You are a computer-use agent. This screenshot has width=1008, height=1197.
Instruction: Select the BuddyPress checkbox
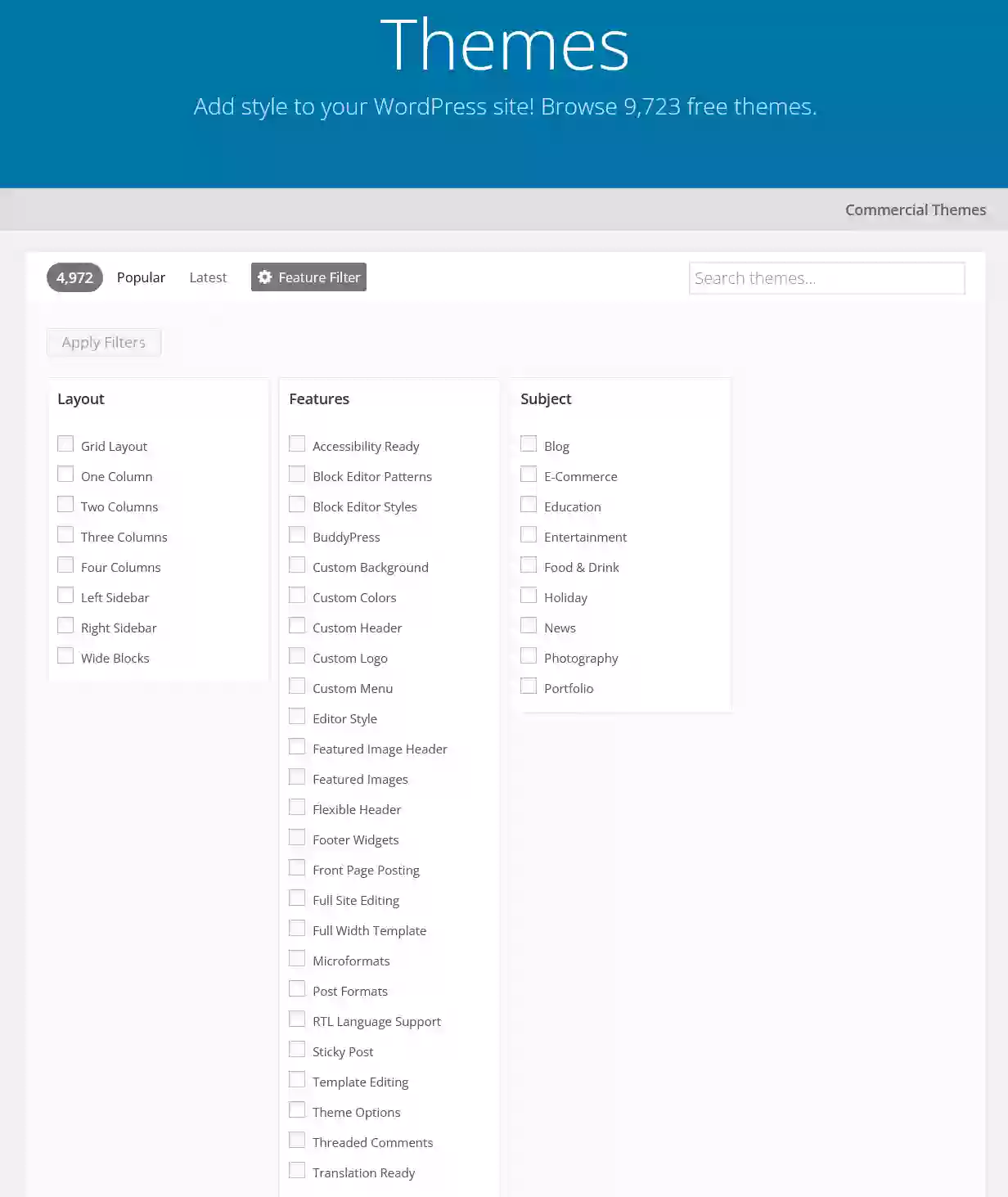point(297,534)
